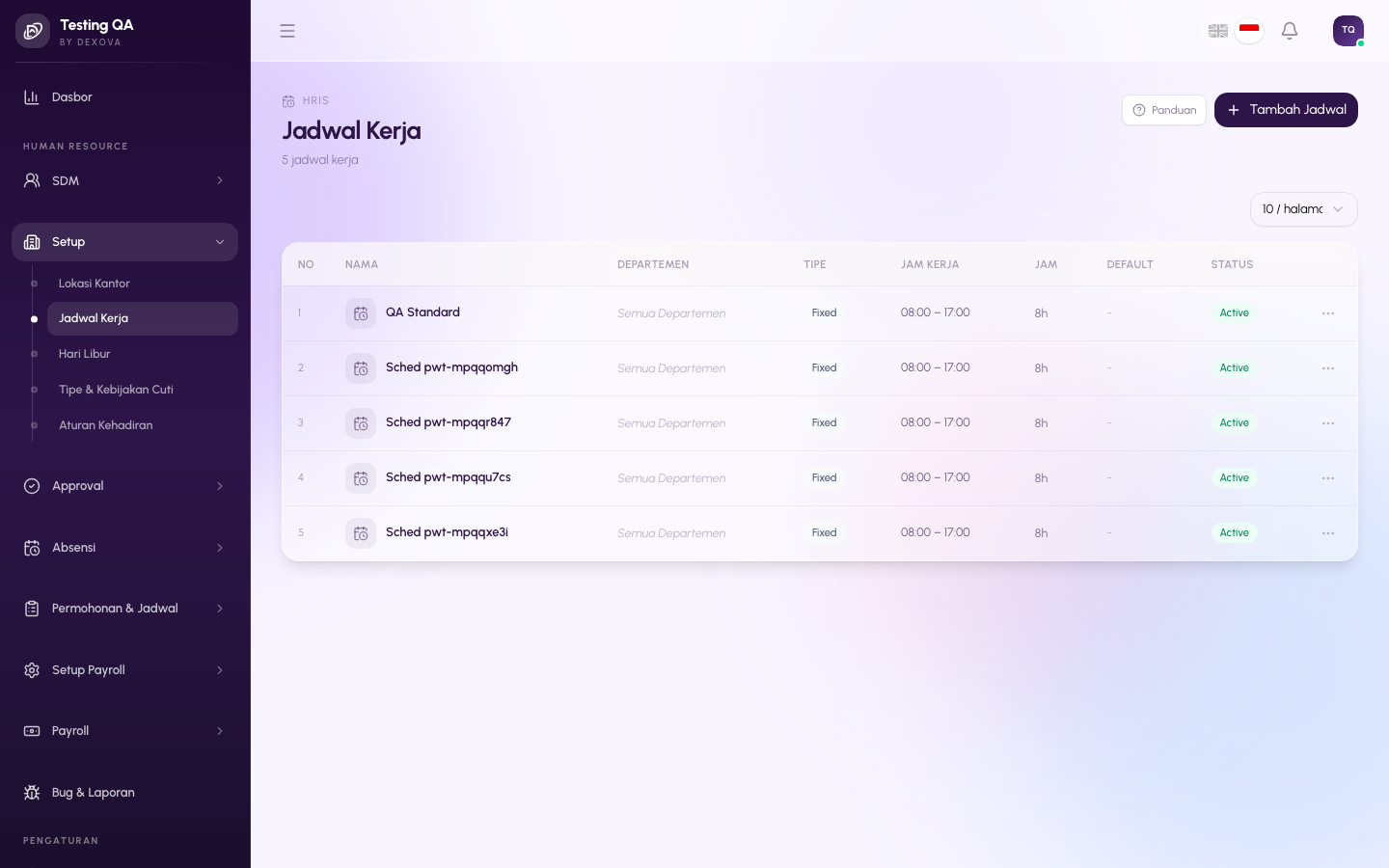Expand the Absensi menu chevron
The height and width of the screenshot is (868, 1389).
[x=220, y=548]
